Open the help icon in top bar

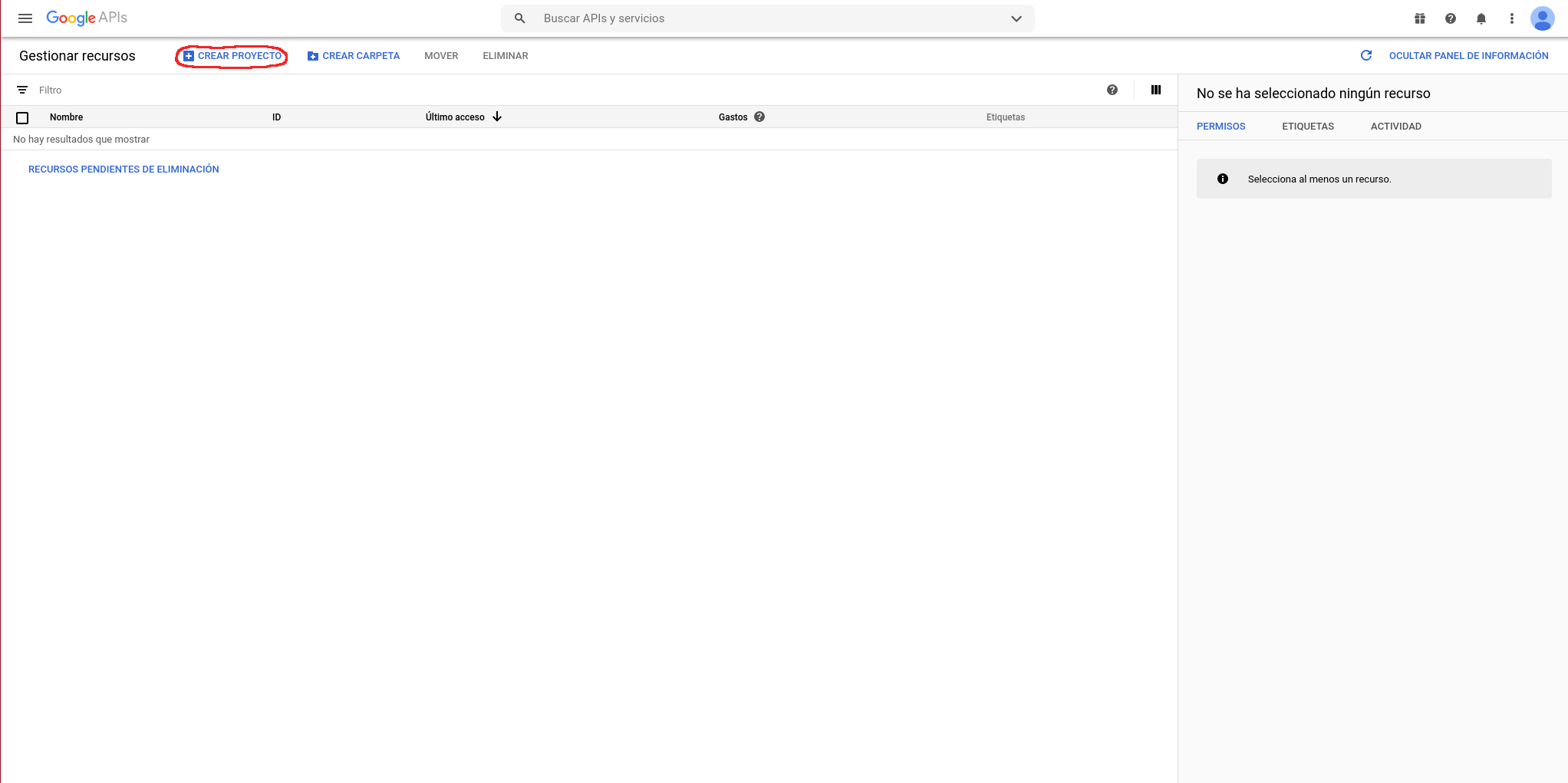click(1451, 18)
